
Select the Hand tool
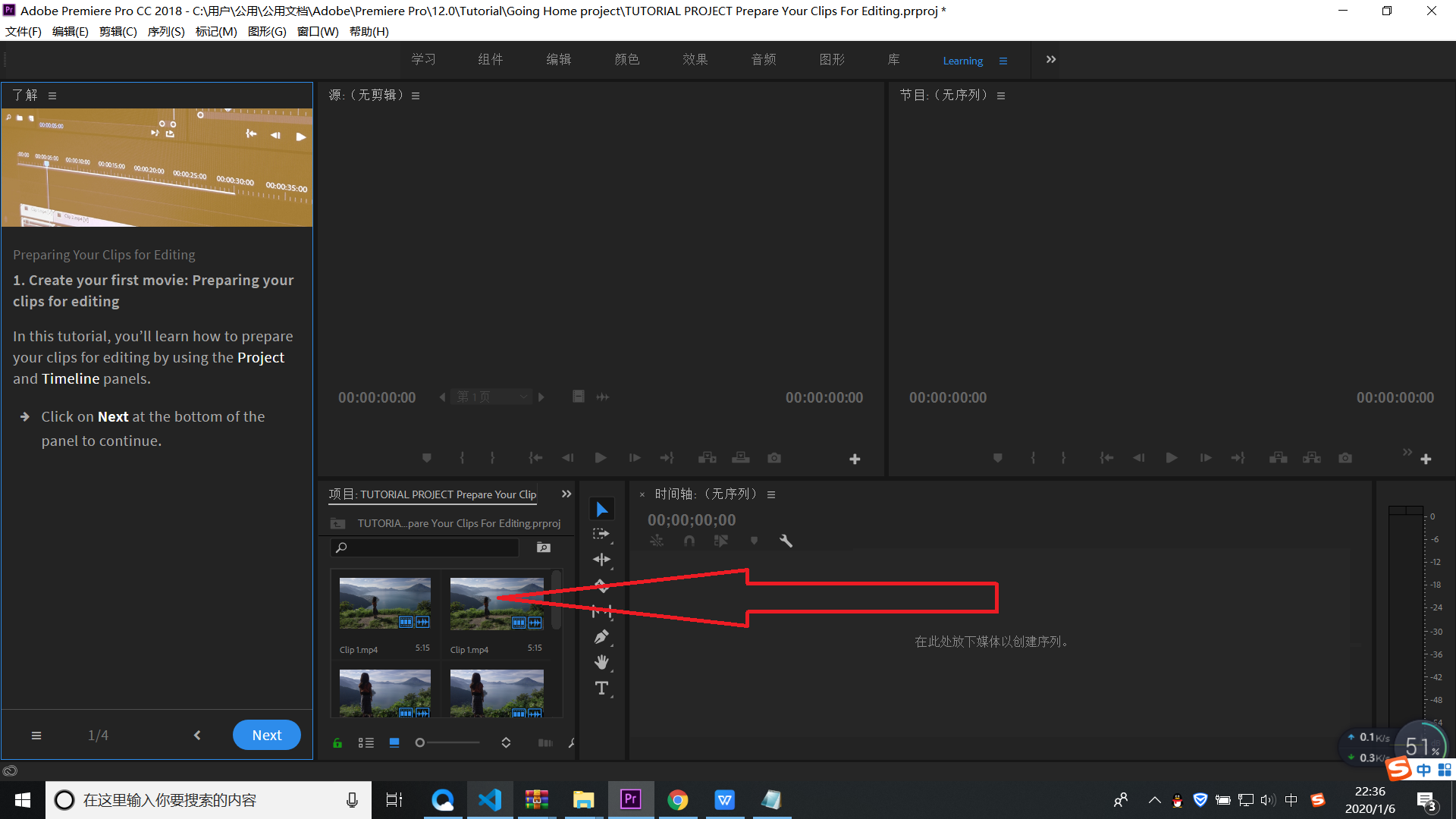click(x=601, y=662)
